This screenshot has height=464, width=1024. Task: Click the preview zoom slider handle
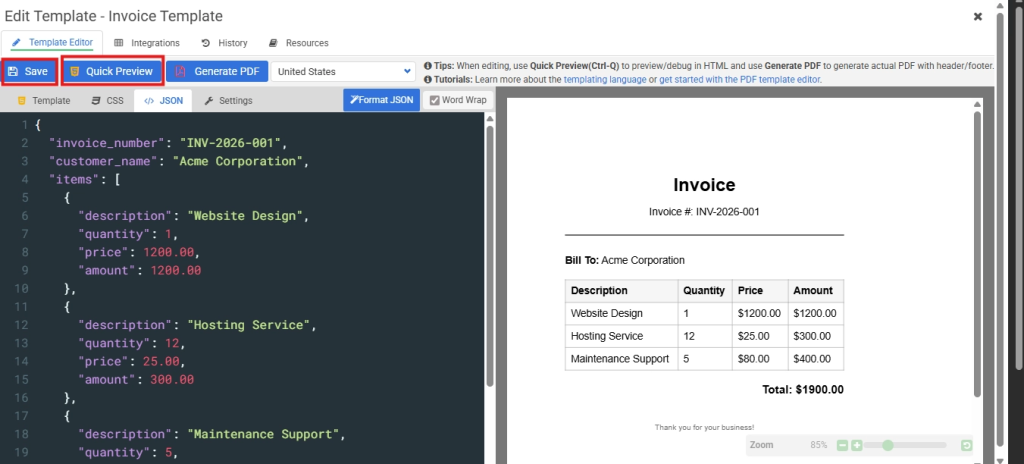pyautogui.click(x=887, y=445)
